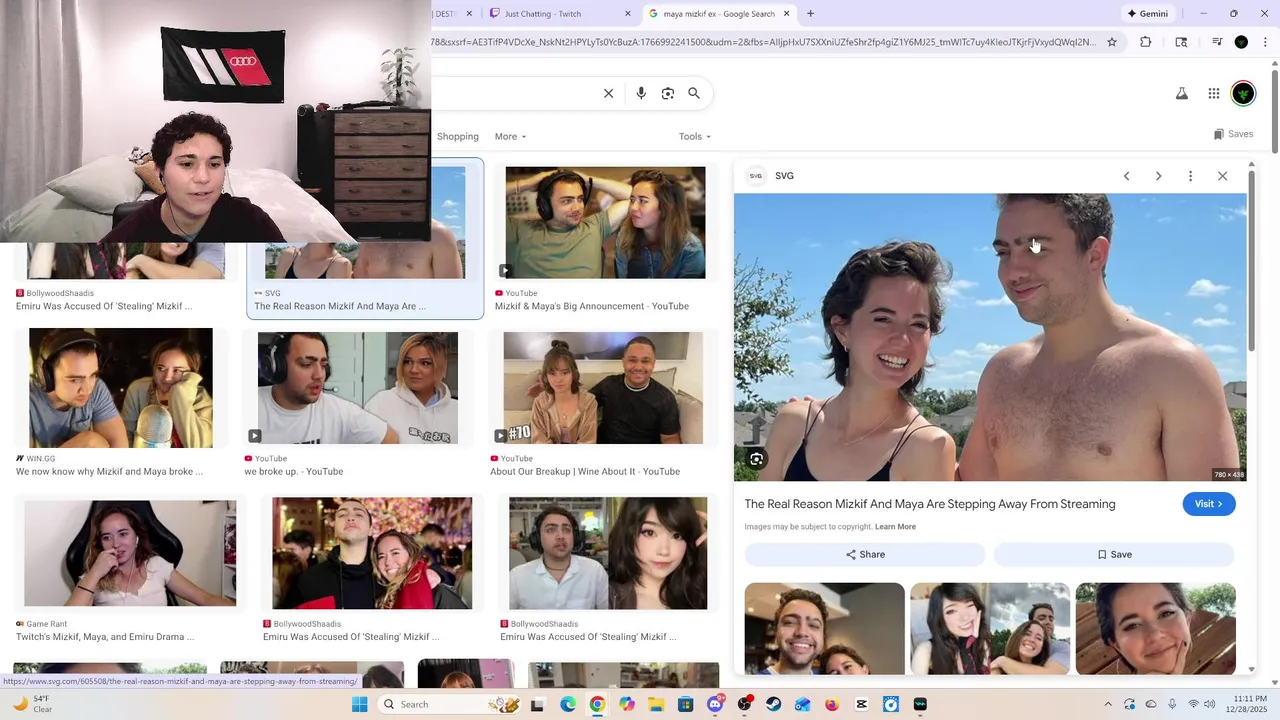This screenshot has width=1280, height=720.
Task: Open first related image below Share button
Action: click(825, 629)
